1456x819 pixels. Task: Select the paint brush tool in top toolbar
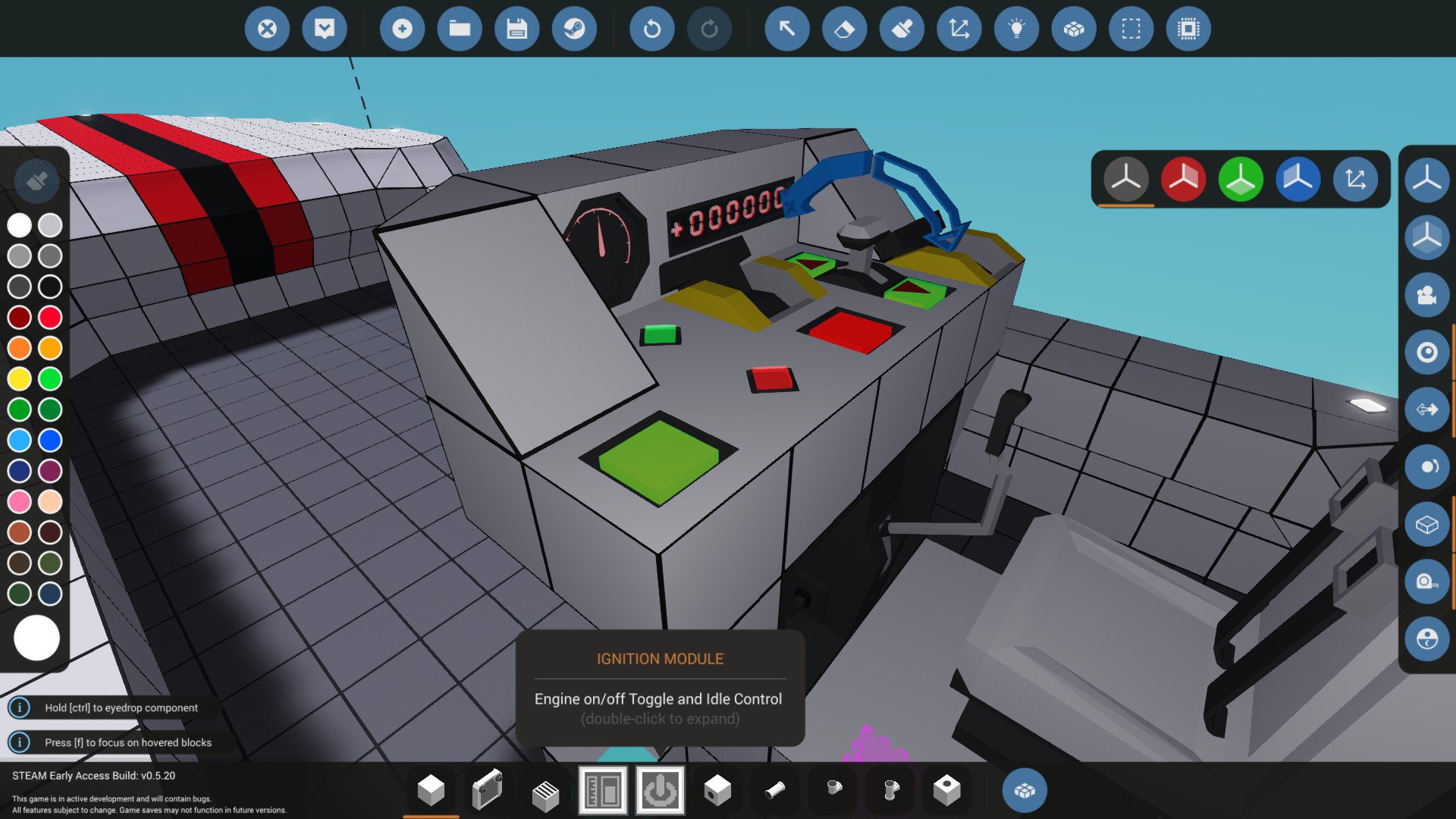(x=902, y=29)
